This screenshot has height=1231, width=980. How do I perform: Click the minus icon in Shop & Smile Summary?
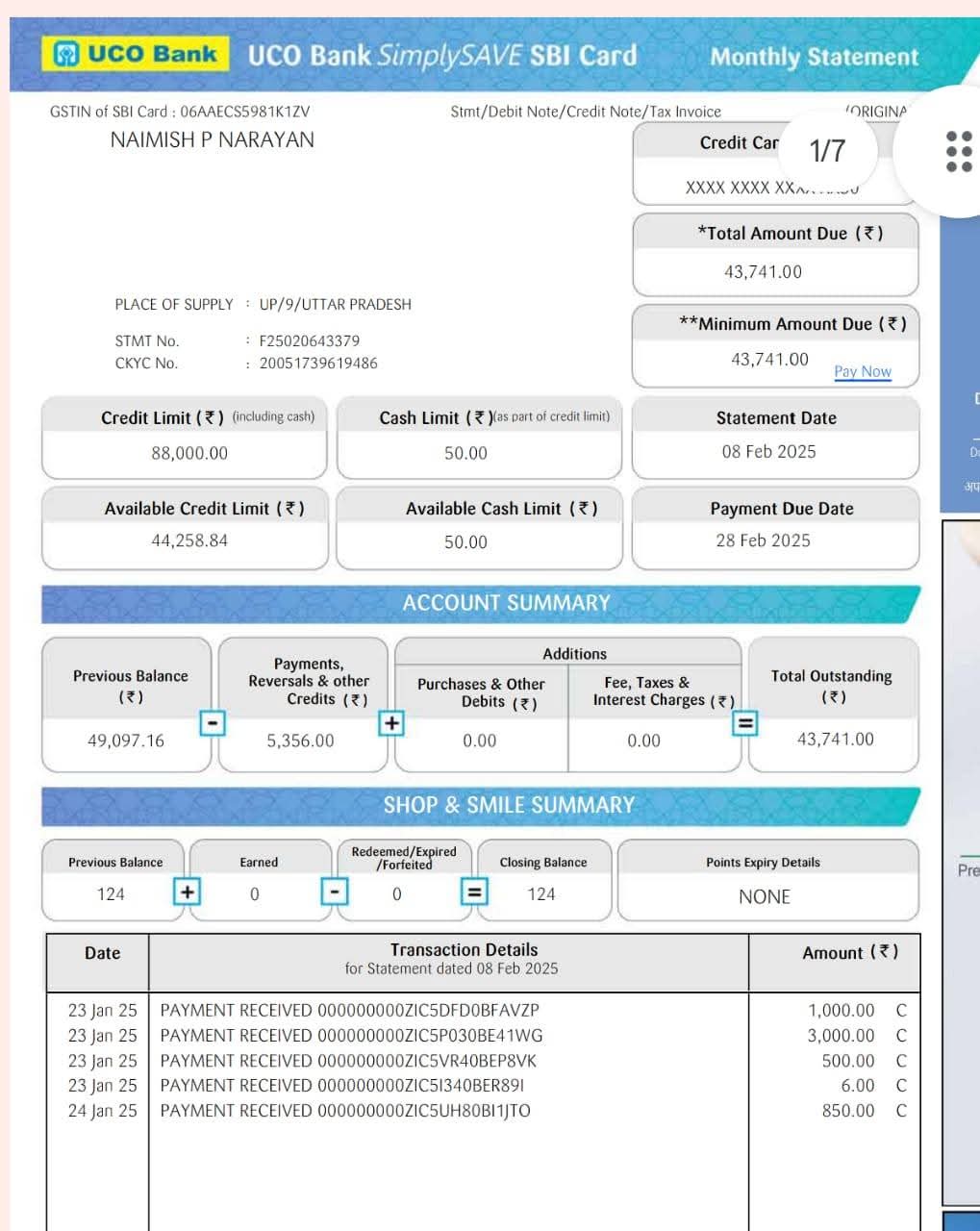(334, 892)
